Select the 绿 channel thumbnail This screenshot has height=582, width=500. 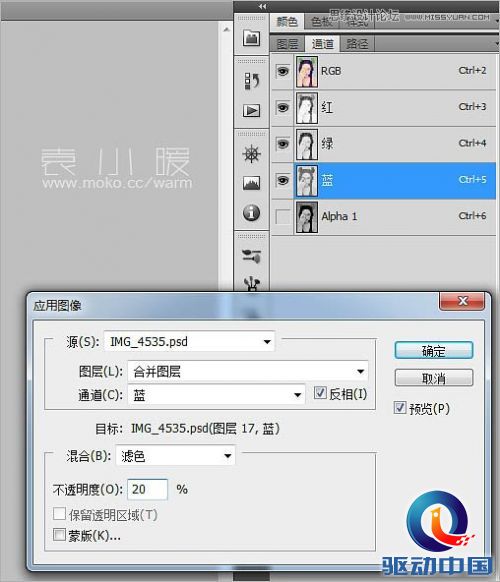point(307,144)
